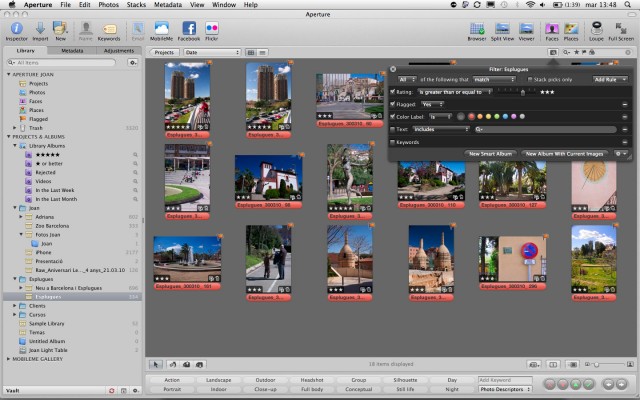640x400 pixels.
Task: Apply the Landscape keyword button
Action: (x=218, y=380)
